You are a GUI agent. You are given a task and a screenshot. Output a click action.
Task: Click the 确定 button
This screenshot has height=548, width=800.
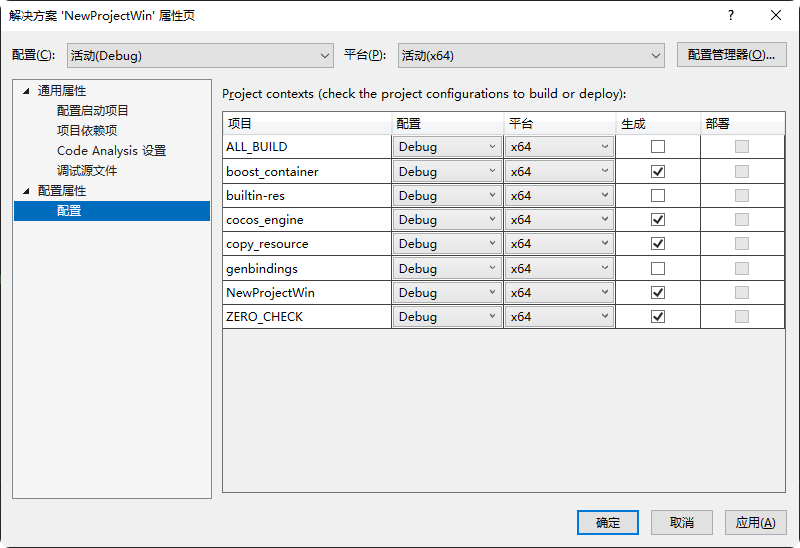click(x=608, y=522)
